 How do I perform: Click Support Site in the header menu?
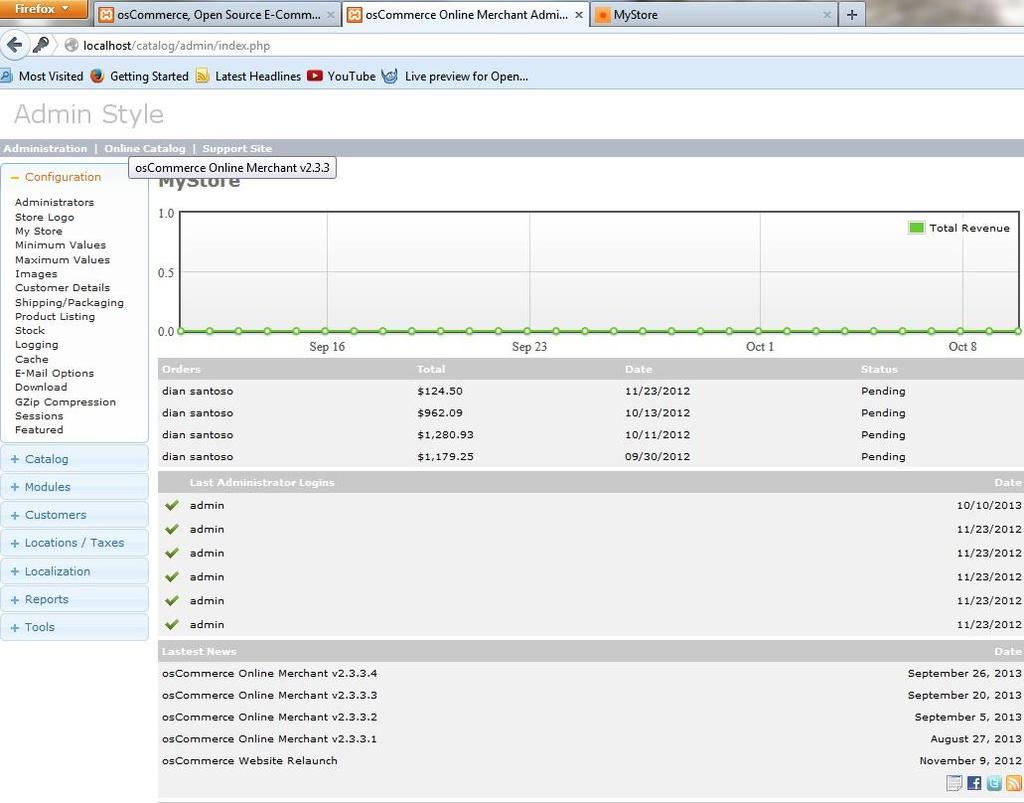237,148
